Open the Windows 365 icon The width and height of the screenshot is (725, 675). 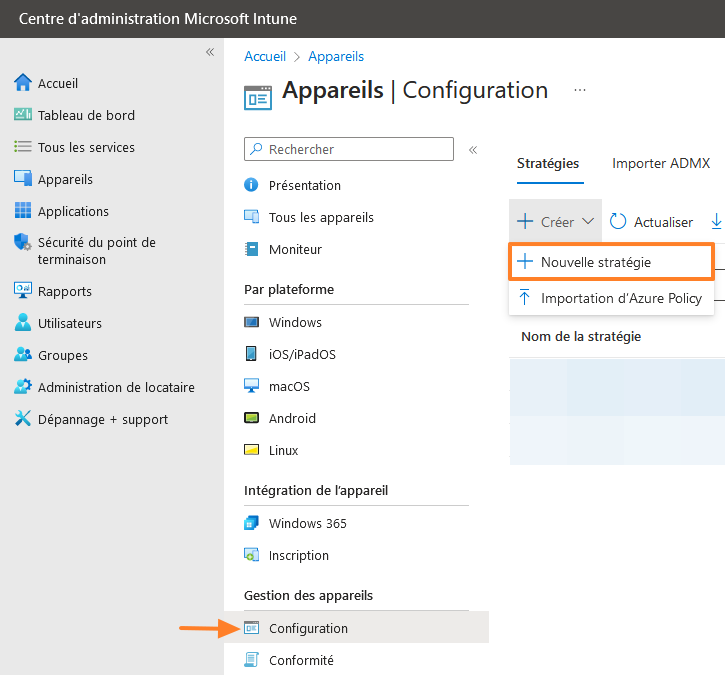[251, 523]
